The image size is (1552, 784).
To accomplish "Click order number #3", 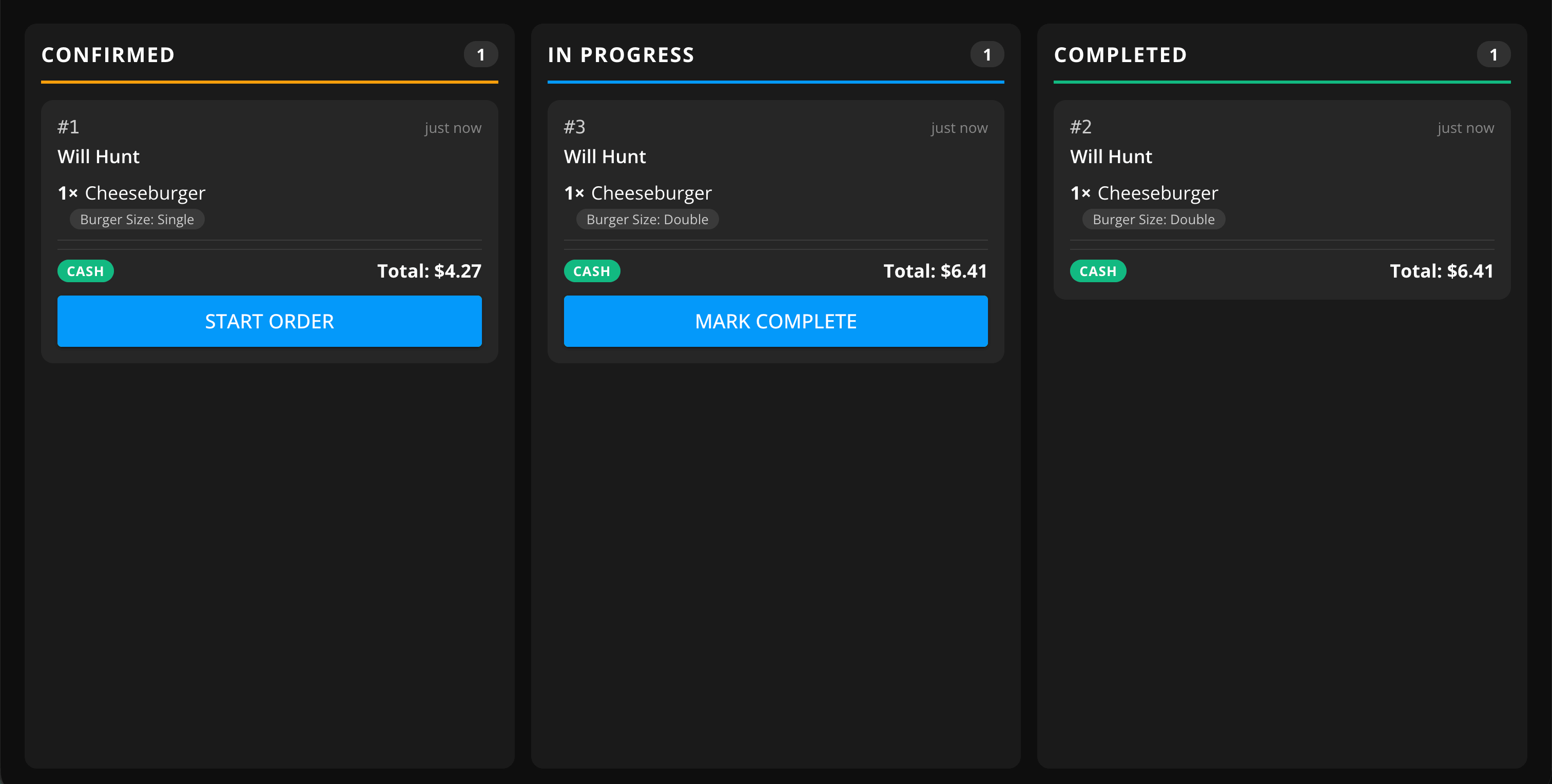I will pyautogui.click(x=575, y=127).
